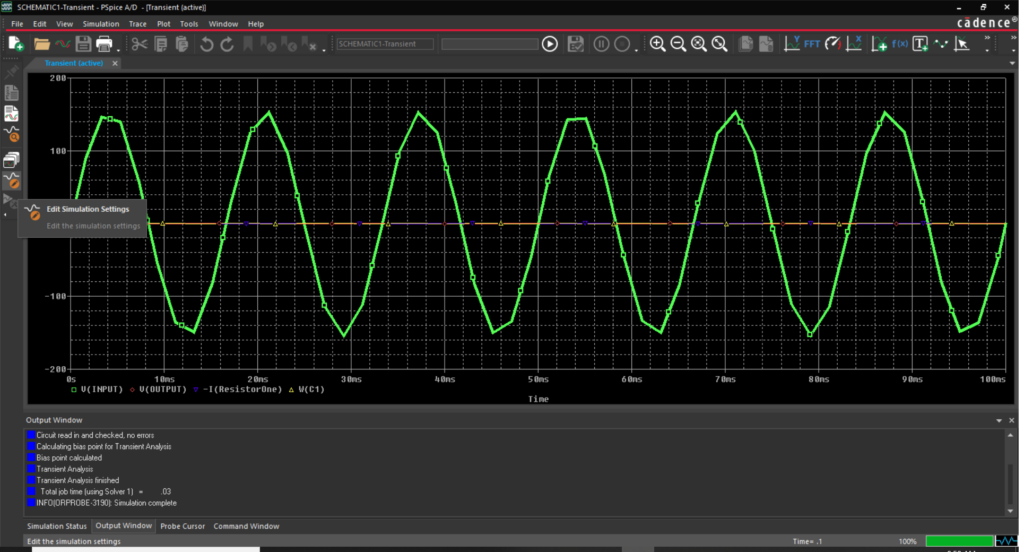The width and height of the screenshot is (1024, 552).
Task: Open the File menu
Action: (17, 24)
